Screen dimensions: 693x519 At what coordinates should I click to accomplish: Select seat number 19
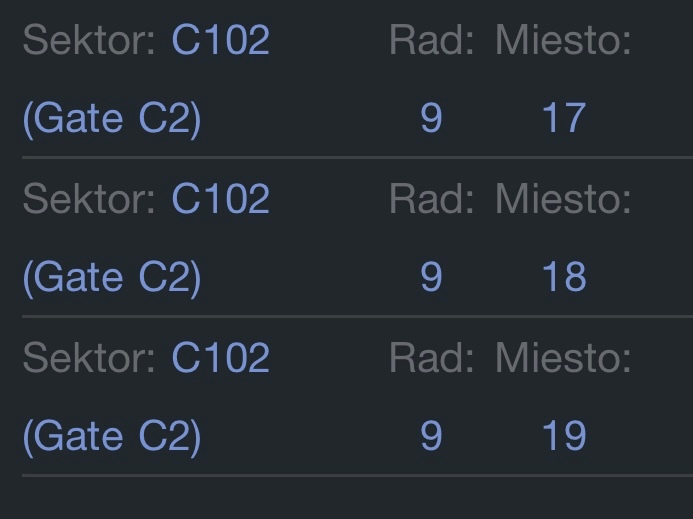coord(563,436)
